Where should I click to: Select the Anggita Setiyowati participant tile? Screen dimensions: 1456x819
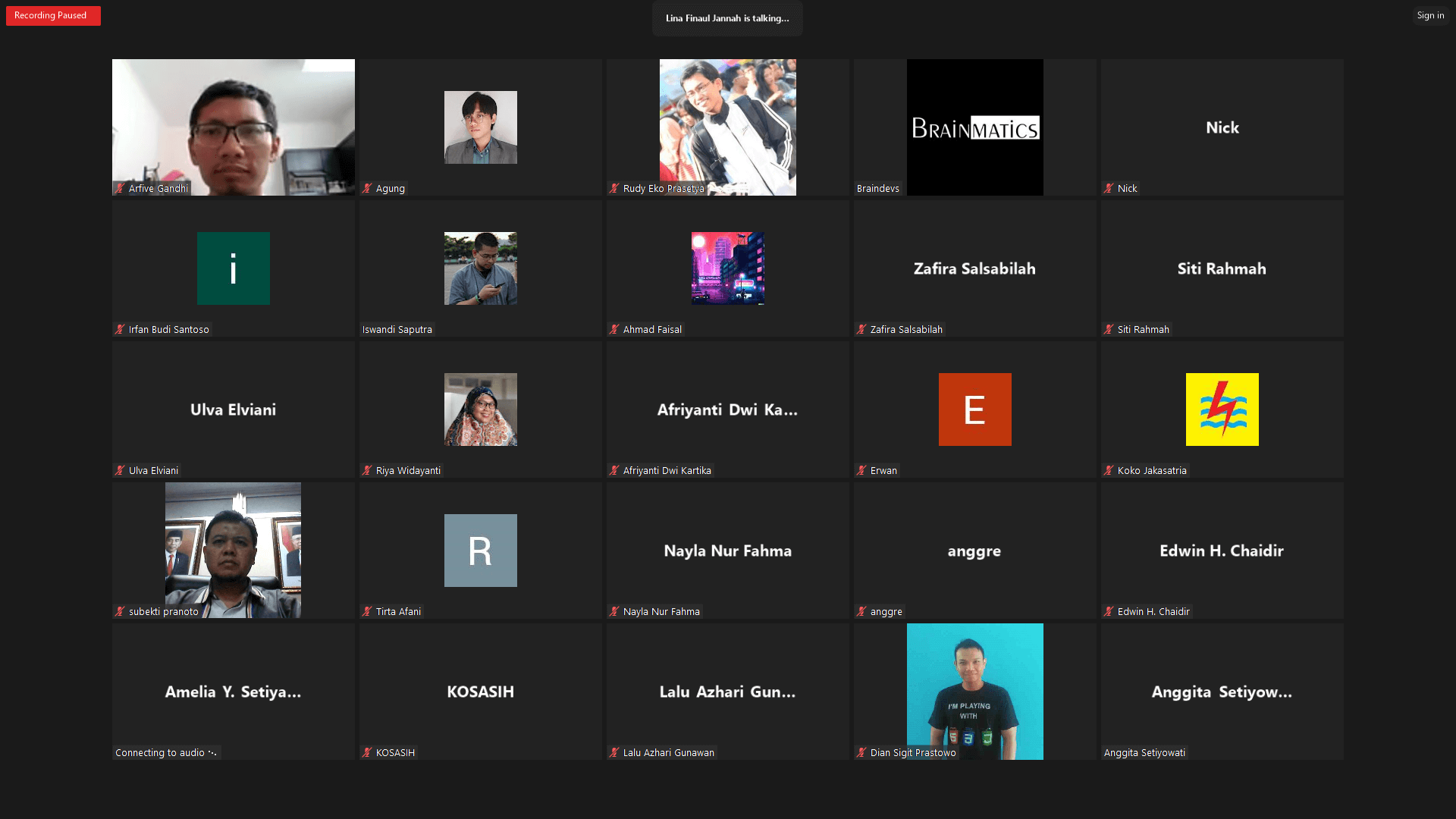coord(1222,692)
